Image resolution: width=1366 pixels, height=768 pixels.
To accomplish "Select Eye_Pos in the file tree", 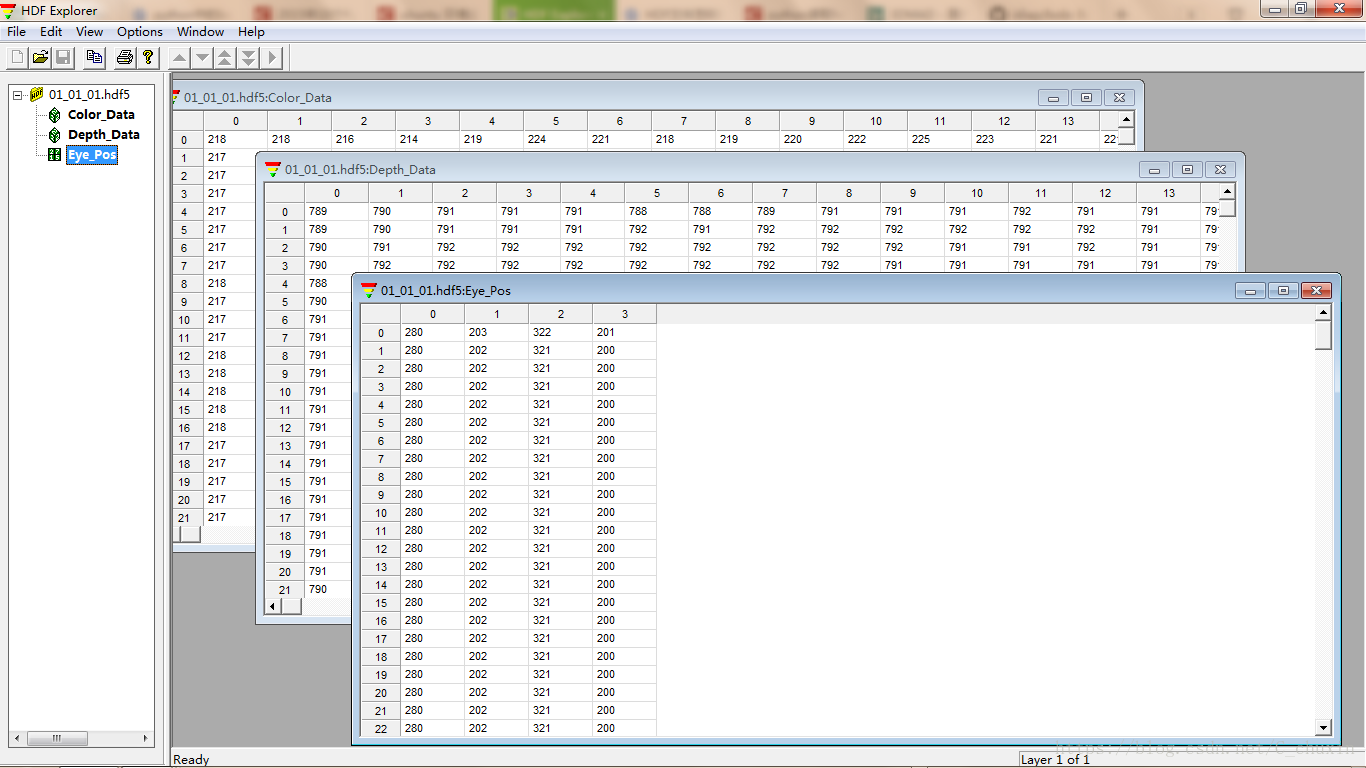I will point(92,155).
